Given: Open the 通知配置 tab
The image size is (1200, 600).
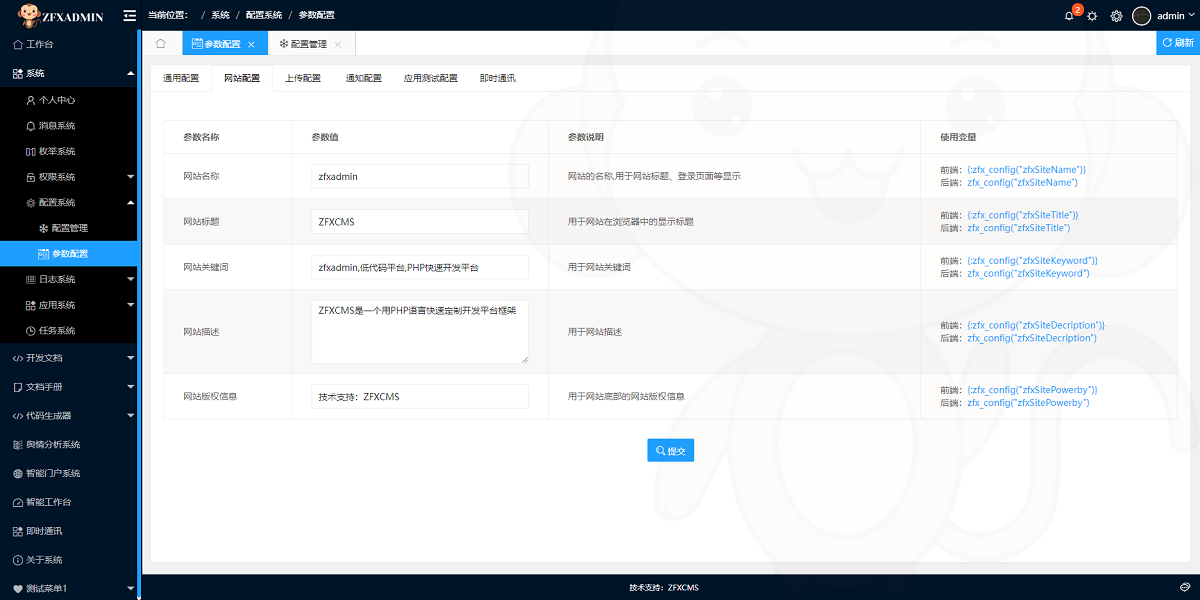Looking at the screenshot, I should click(363, 78).
